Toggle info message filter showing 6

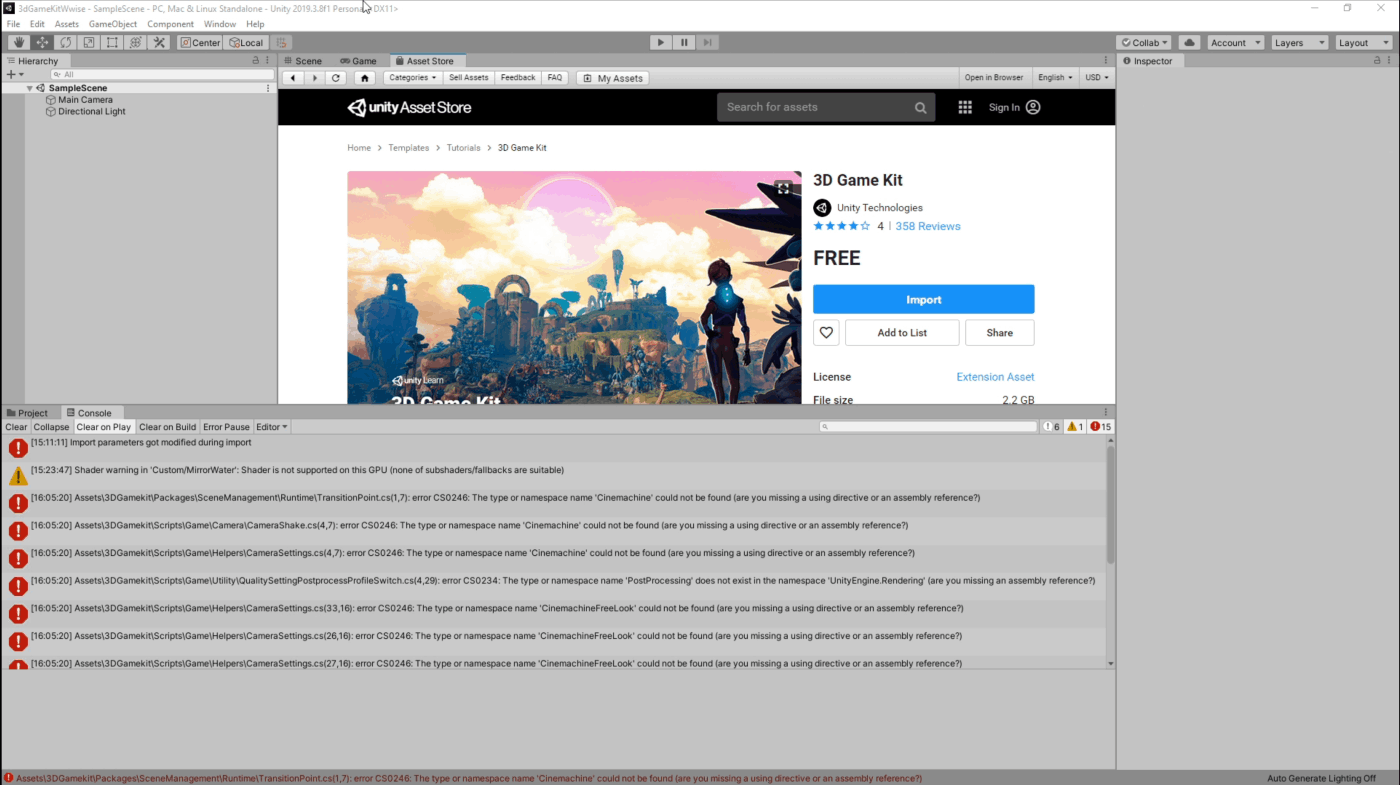pos(1051,427)
